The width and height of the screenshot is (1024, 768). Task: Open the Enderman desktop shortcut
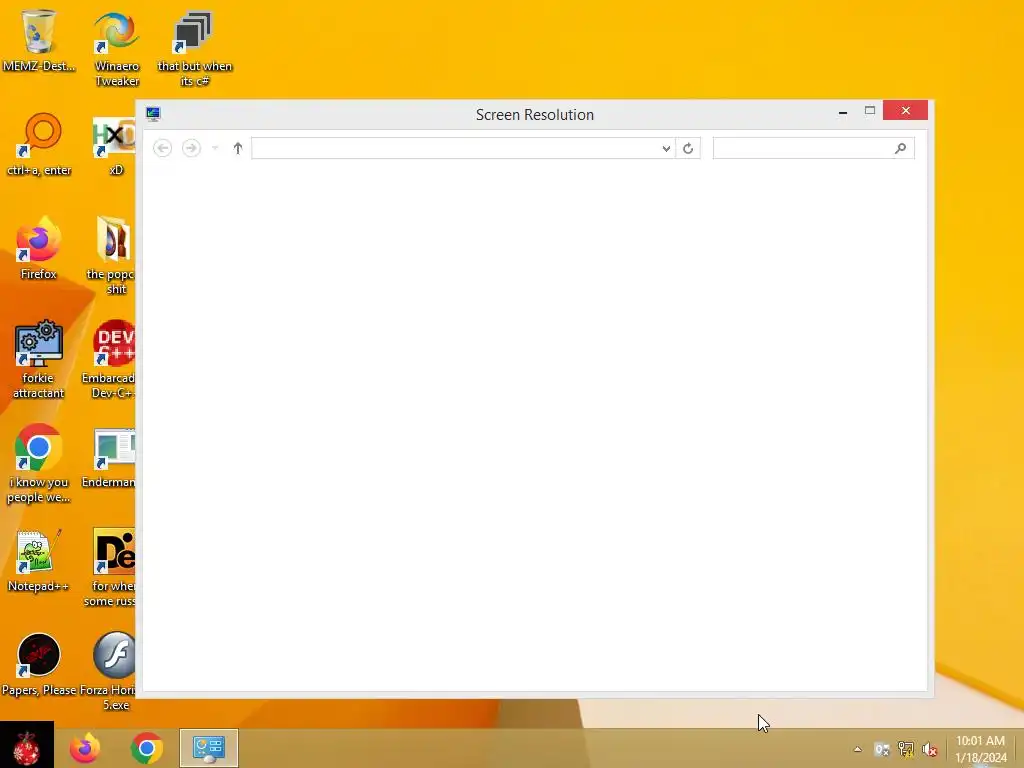(x=110, y=457)
